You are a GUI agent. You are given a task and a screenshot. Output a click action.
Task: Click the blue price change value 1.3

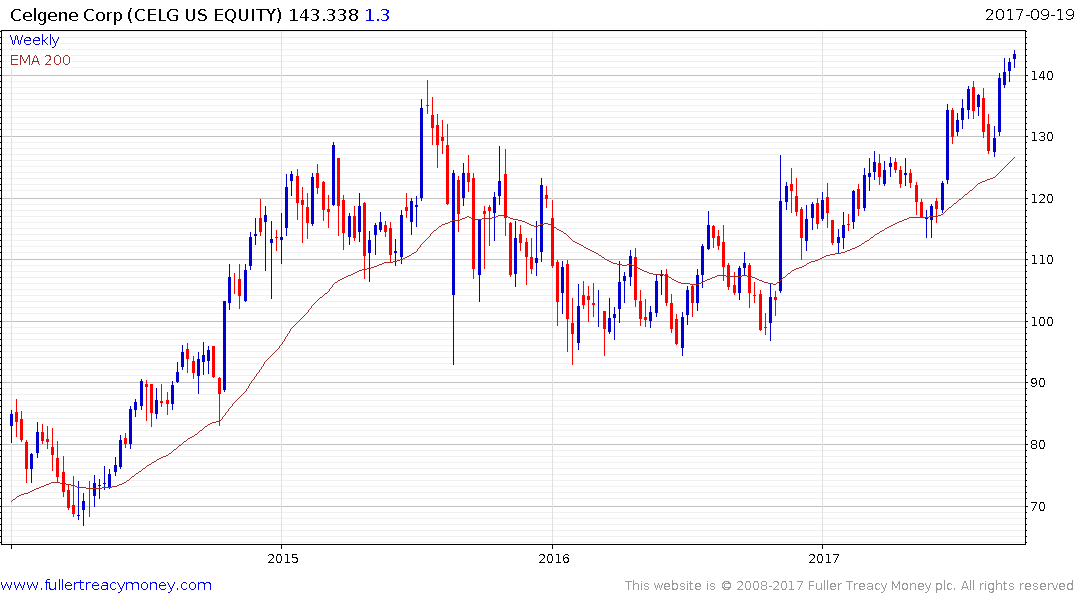click(x=377, y=15)
